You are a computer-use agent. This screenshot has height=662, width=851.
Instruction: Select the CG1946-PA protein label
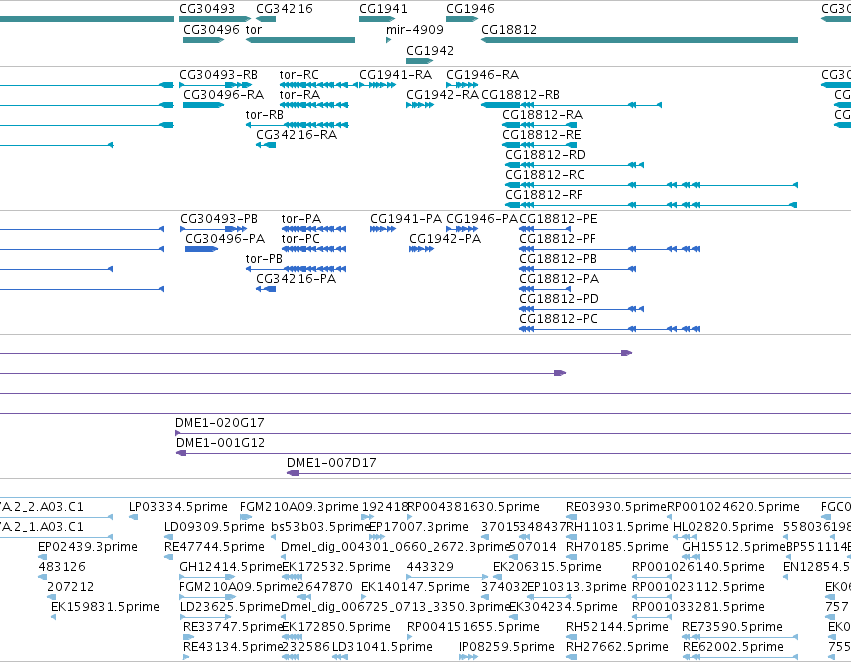[482, 219]
